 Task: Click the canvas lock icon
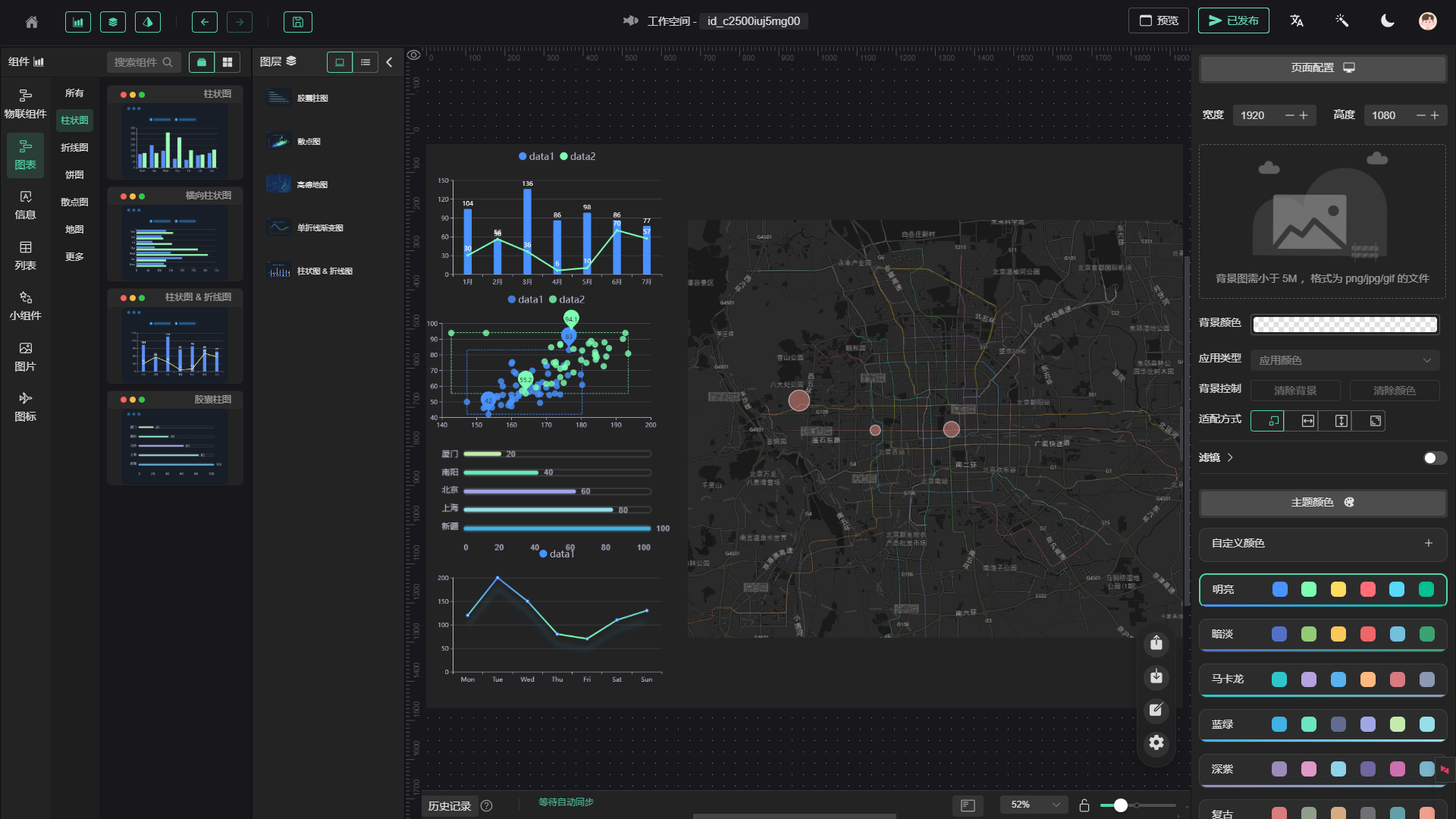1084,805
